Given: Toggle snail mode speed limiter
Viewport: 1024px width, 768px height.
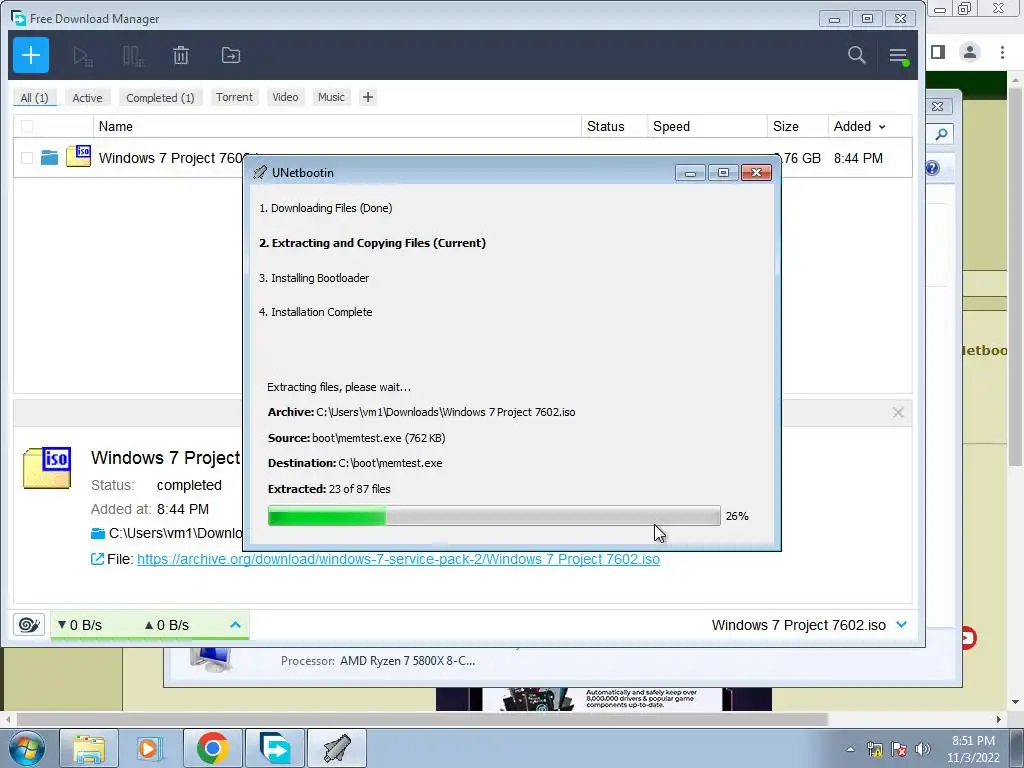Looking at the screenshot, I should click(29, 625).
